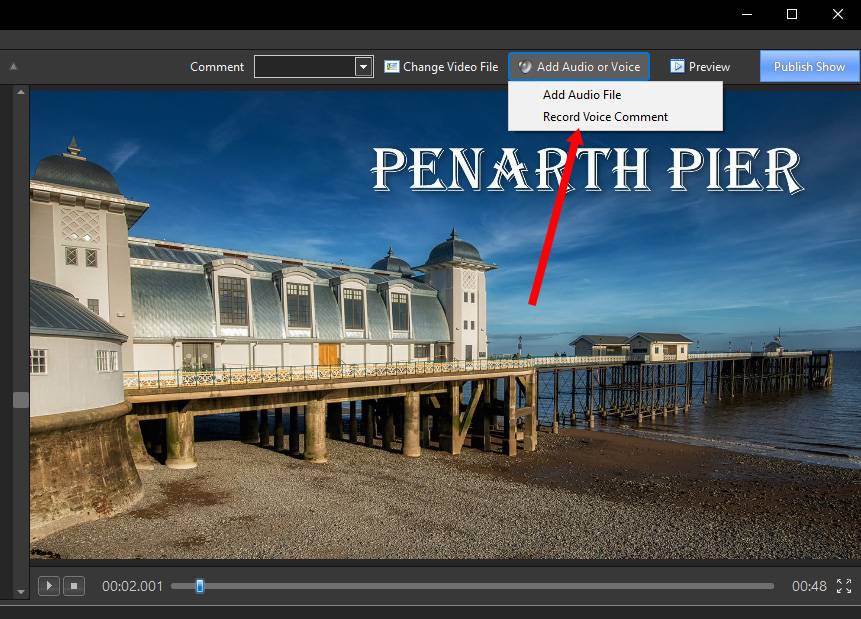Collapse the panel using the top-left triangle
This screenshot has width=861, height=619.
(14, 67)
